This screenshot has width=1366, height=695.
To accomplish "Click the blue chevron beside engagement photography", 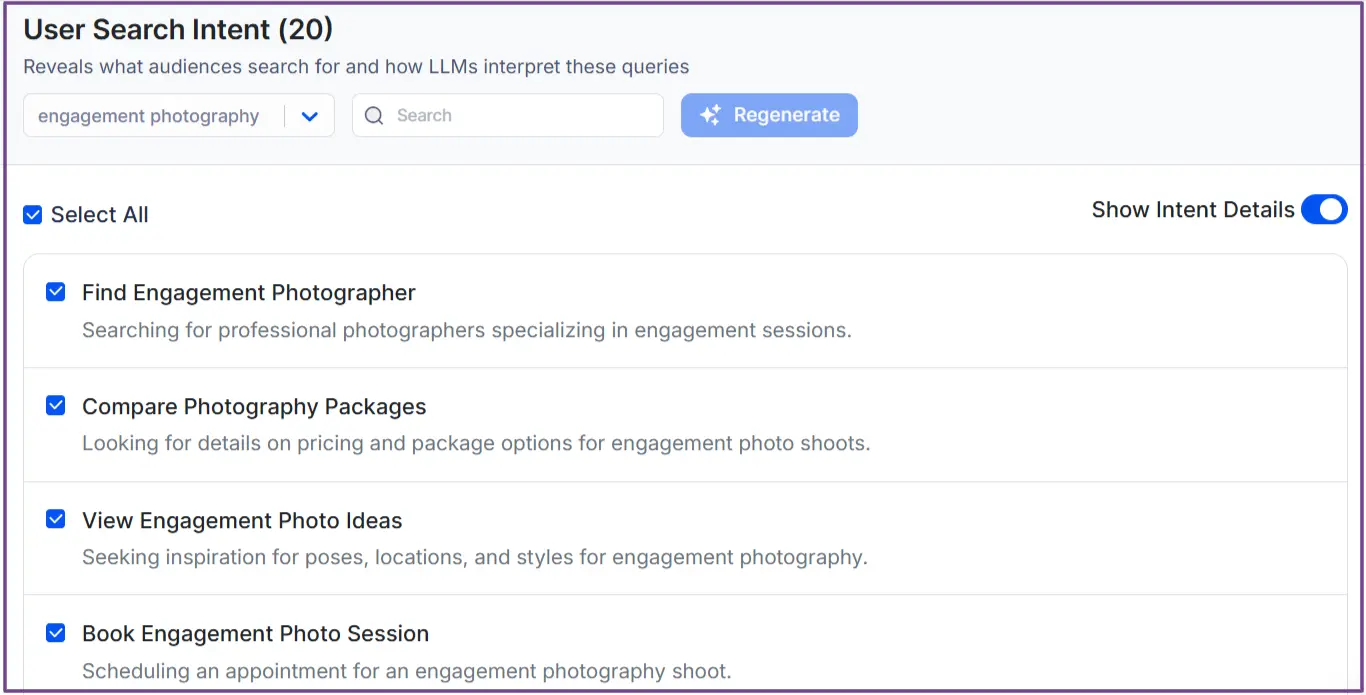I will click(311, 115).
